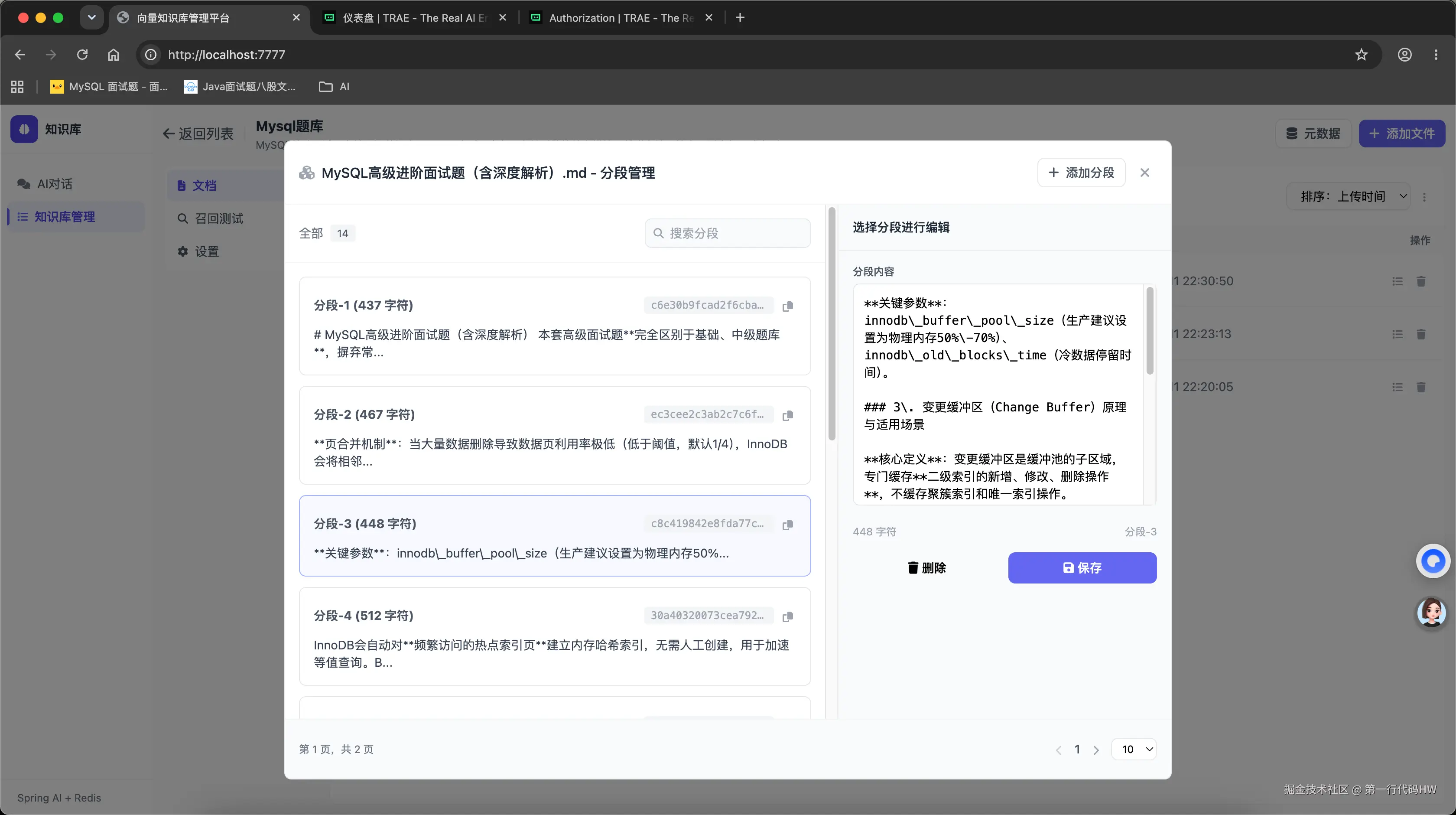Reload the current page
This screenshot has width=1456, height=815.
click(x=82, y=54)
